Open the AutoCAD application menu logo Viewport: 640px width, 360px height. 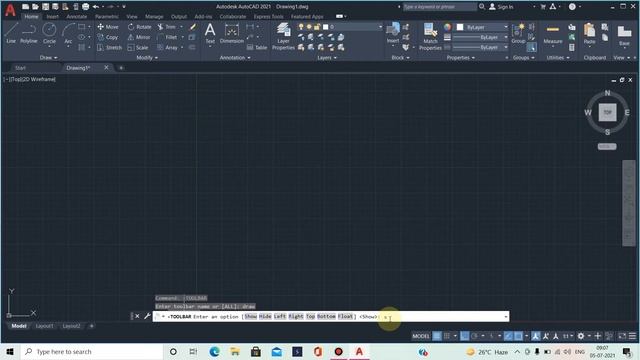tap(10, 10)
